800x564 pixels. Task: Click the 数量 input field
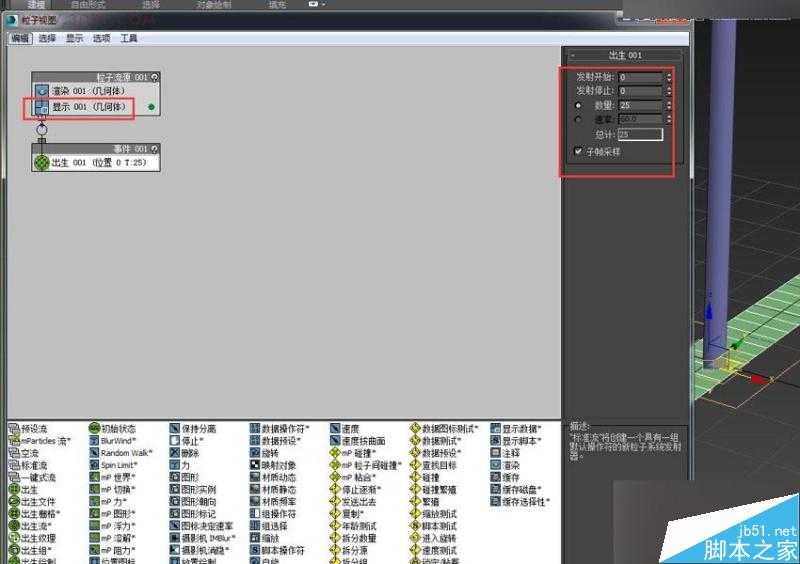coord(640,105)
